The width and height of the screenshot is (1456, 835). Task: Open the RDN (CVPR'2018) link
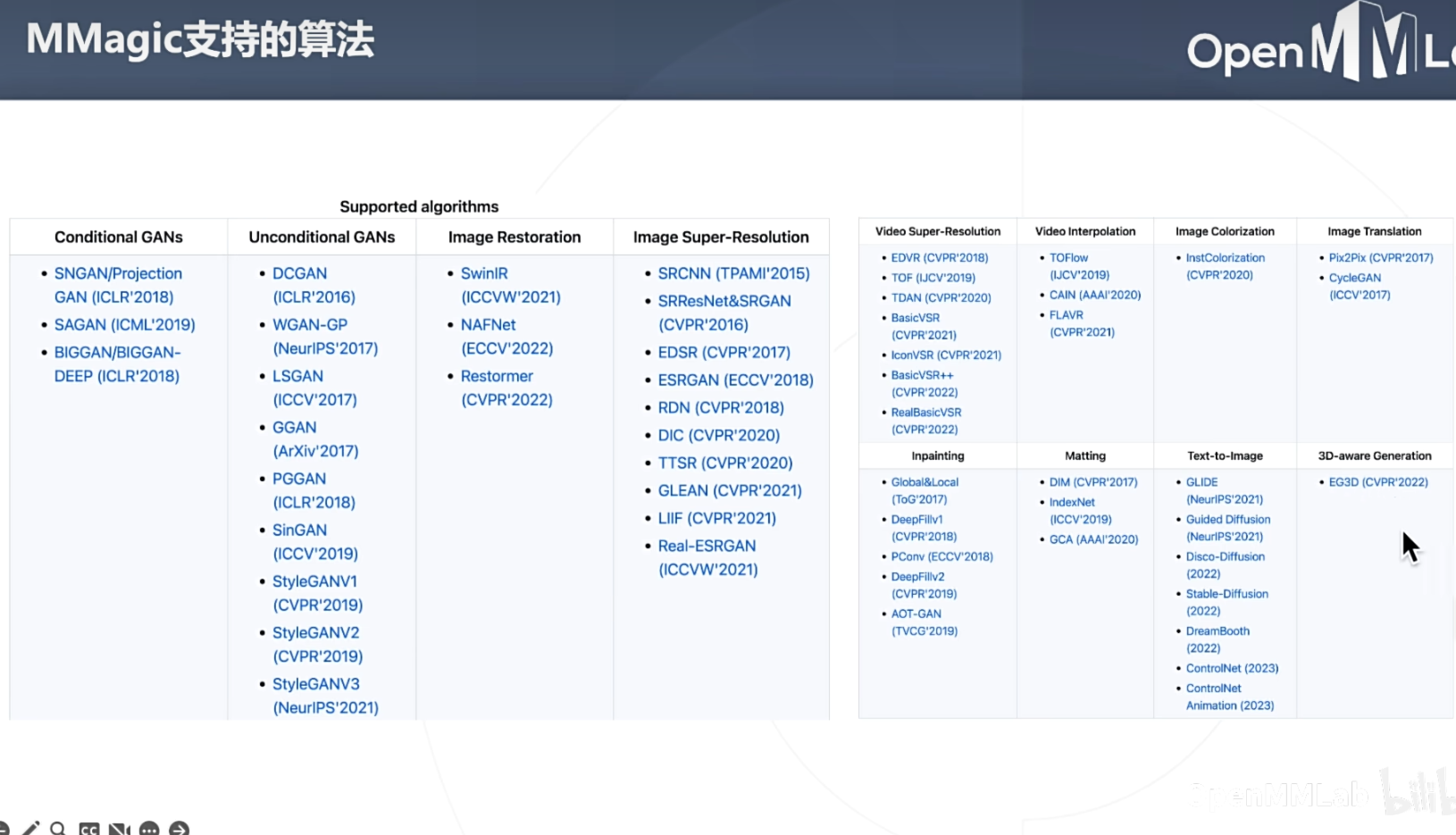coord(721,407)
